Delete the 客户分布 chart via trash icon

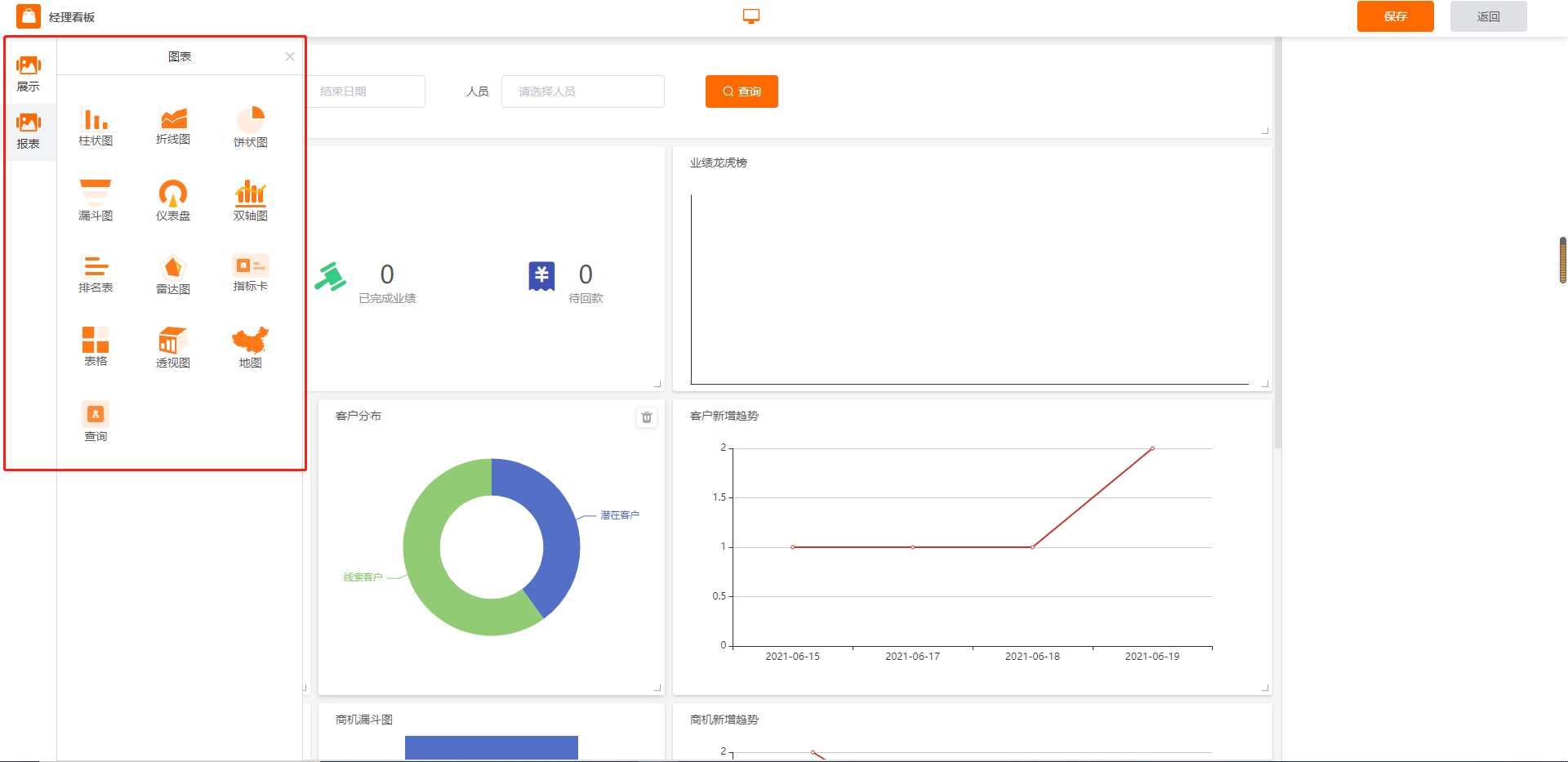point(647,417)
